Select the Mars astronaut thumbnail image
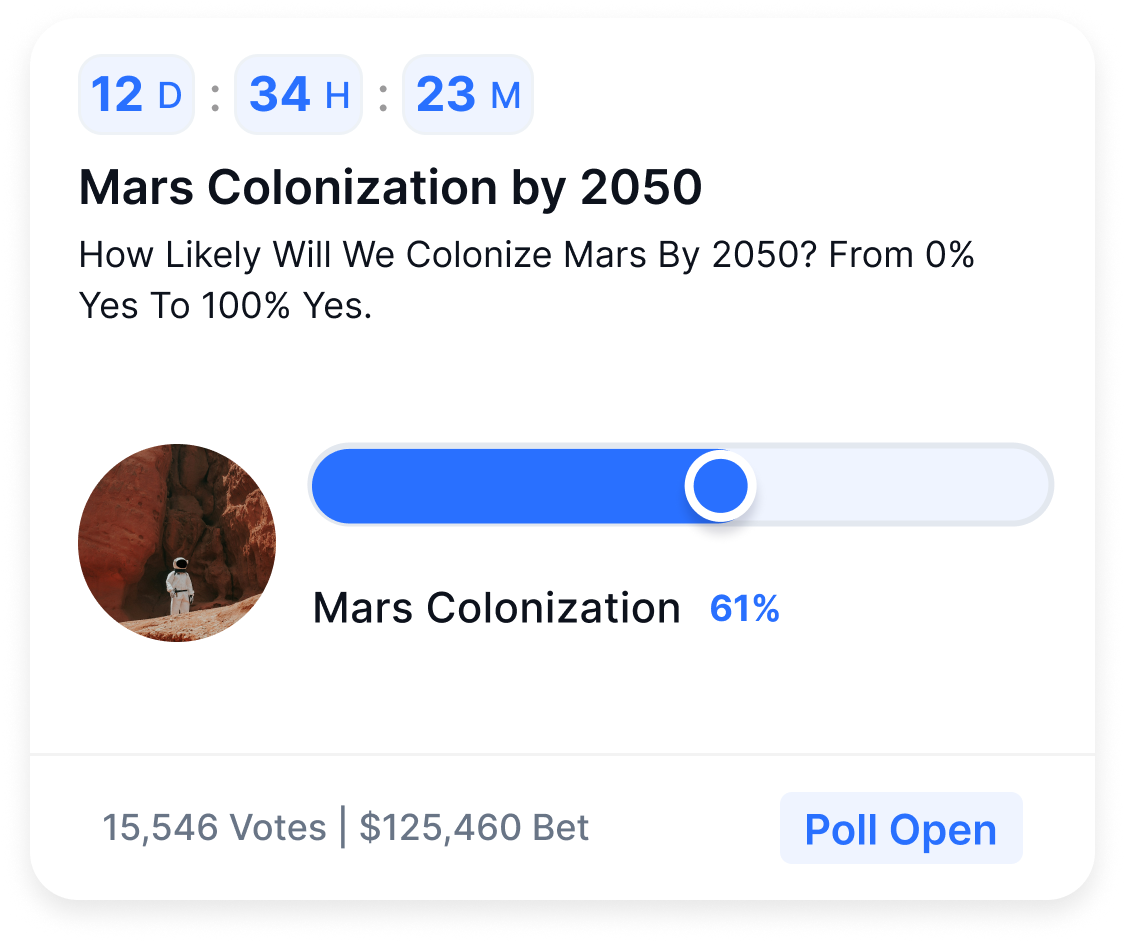This screenshot has height=942, width=1125. [177, 543]
